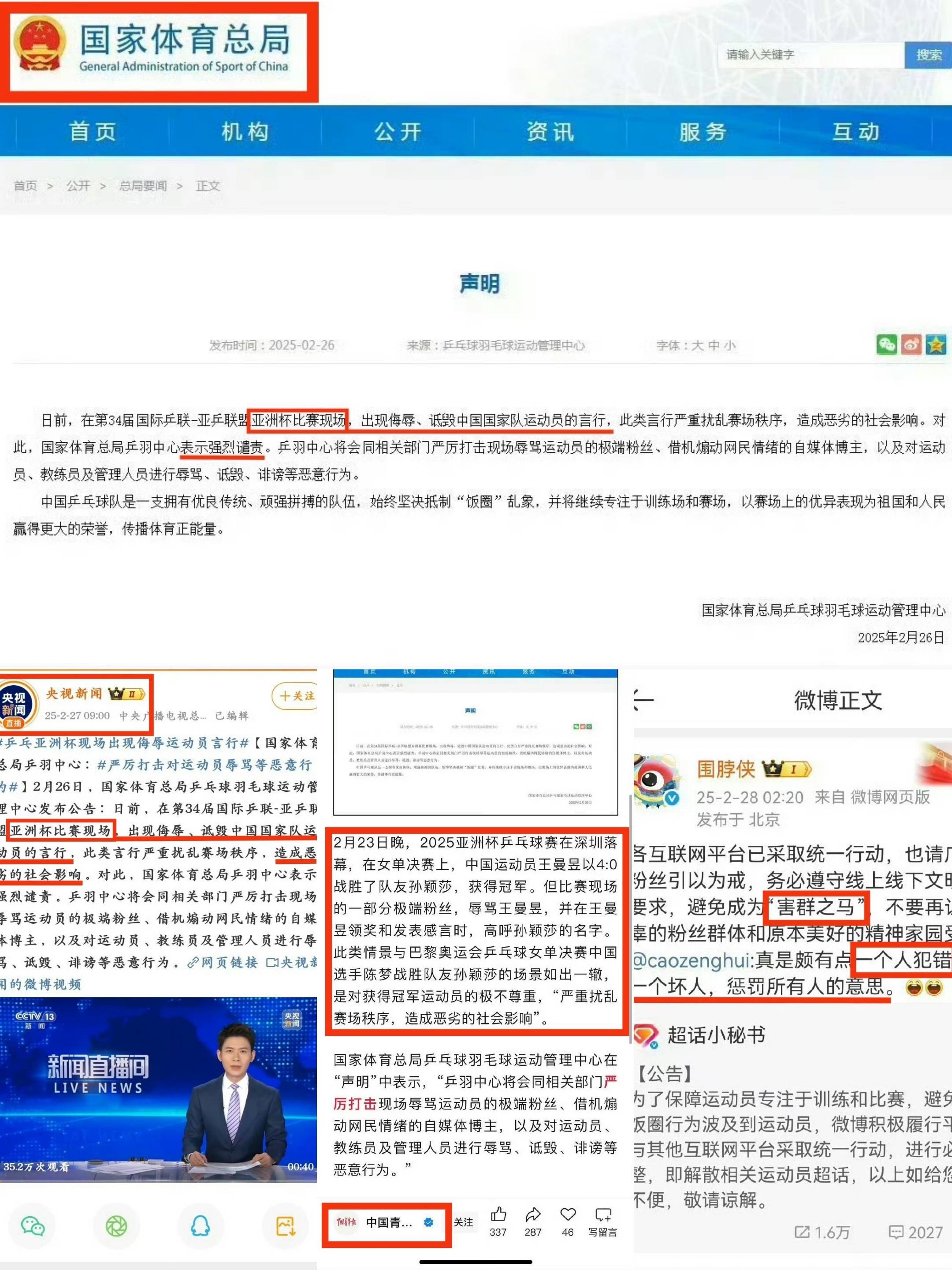Tap the share arrow icon showing 287
Viewport: 952px width, 1270px height.
pyautogui.click(x=533, y=1214)
